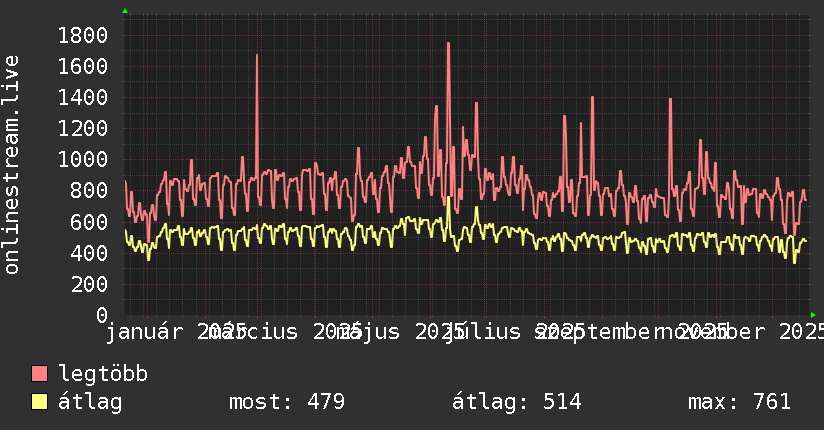Select the legtöbb legend label
Screen dimensions: 824x430
tap(103, 374)
